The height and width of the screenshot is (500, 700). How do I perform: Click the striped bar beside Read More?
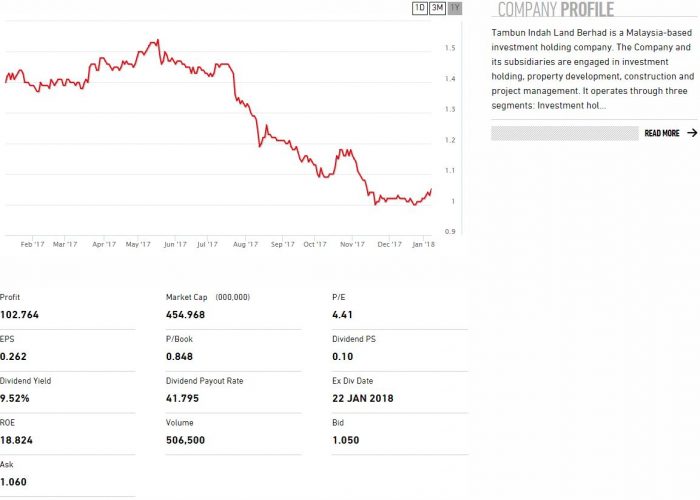[x=564, y=133]
